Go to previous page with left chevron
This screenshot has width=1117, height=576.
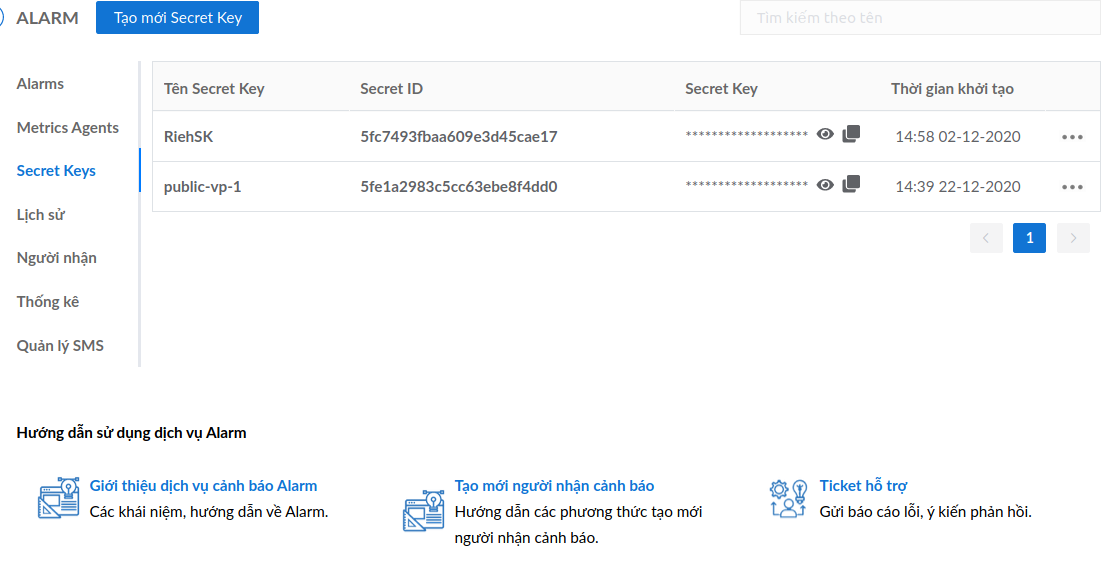click(986, 238)
